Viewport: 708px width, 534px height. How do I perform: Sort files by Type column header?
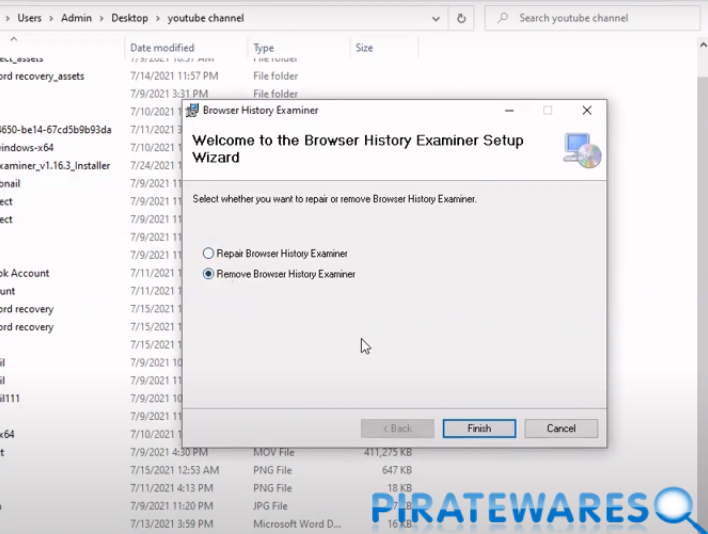tap(264, 48)
